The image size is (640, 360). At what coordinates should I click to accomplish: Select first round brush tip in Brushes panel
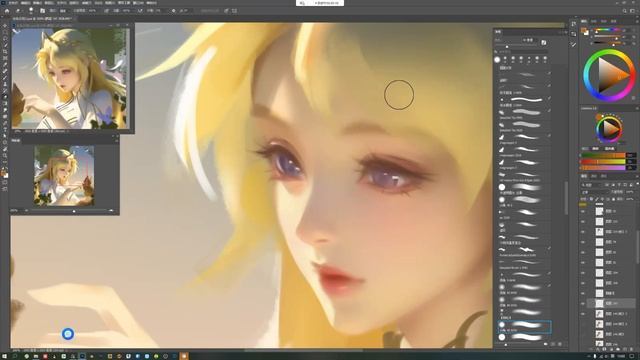point(497,60)
